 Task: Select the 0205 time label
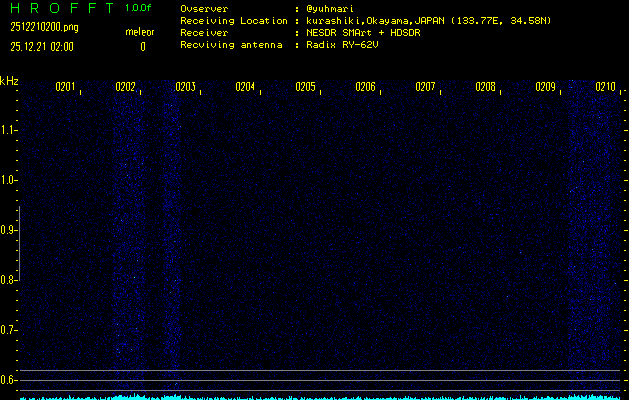305,87
